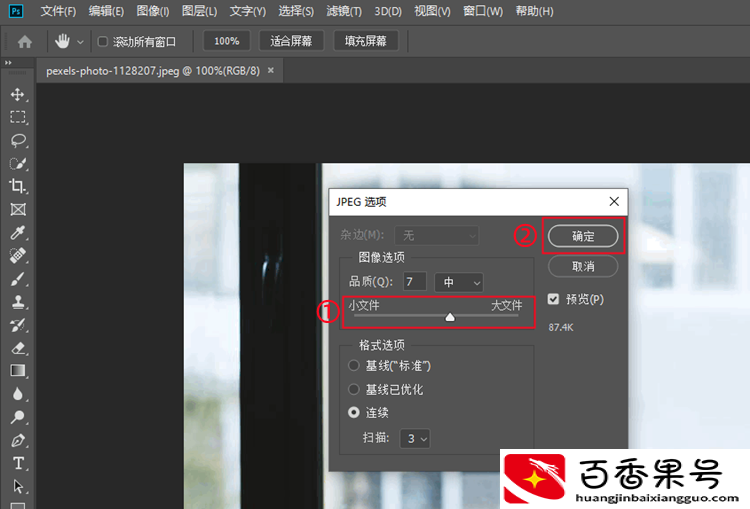Image resolution: width=750 pixels, height=509 pixels.
Task: Click the quality slider handle
Action: [450, 317]
